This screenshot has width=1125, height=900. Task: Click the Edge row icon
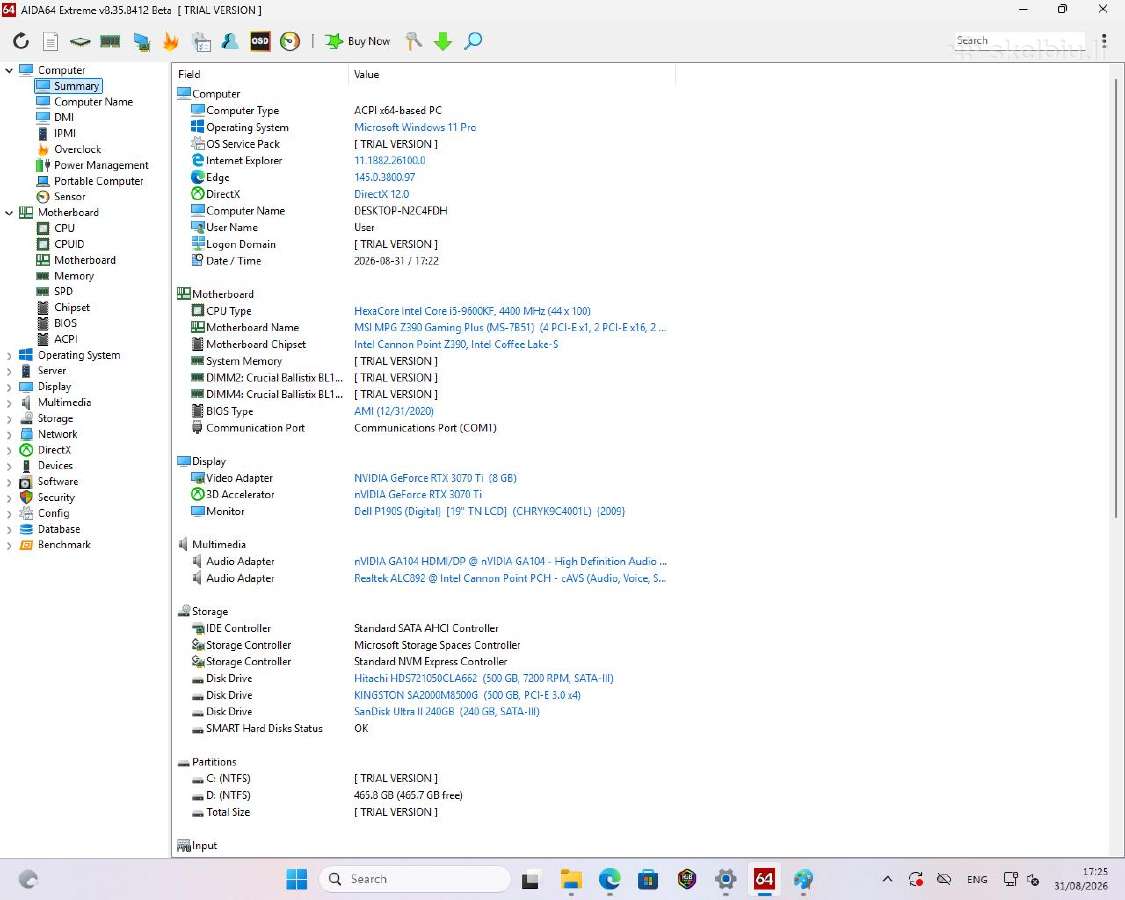tap(198, 177)
